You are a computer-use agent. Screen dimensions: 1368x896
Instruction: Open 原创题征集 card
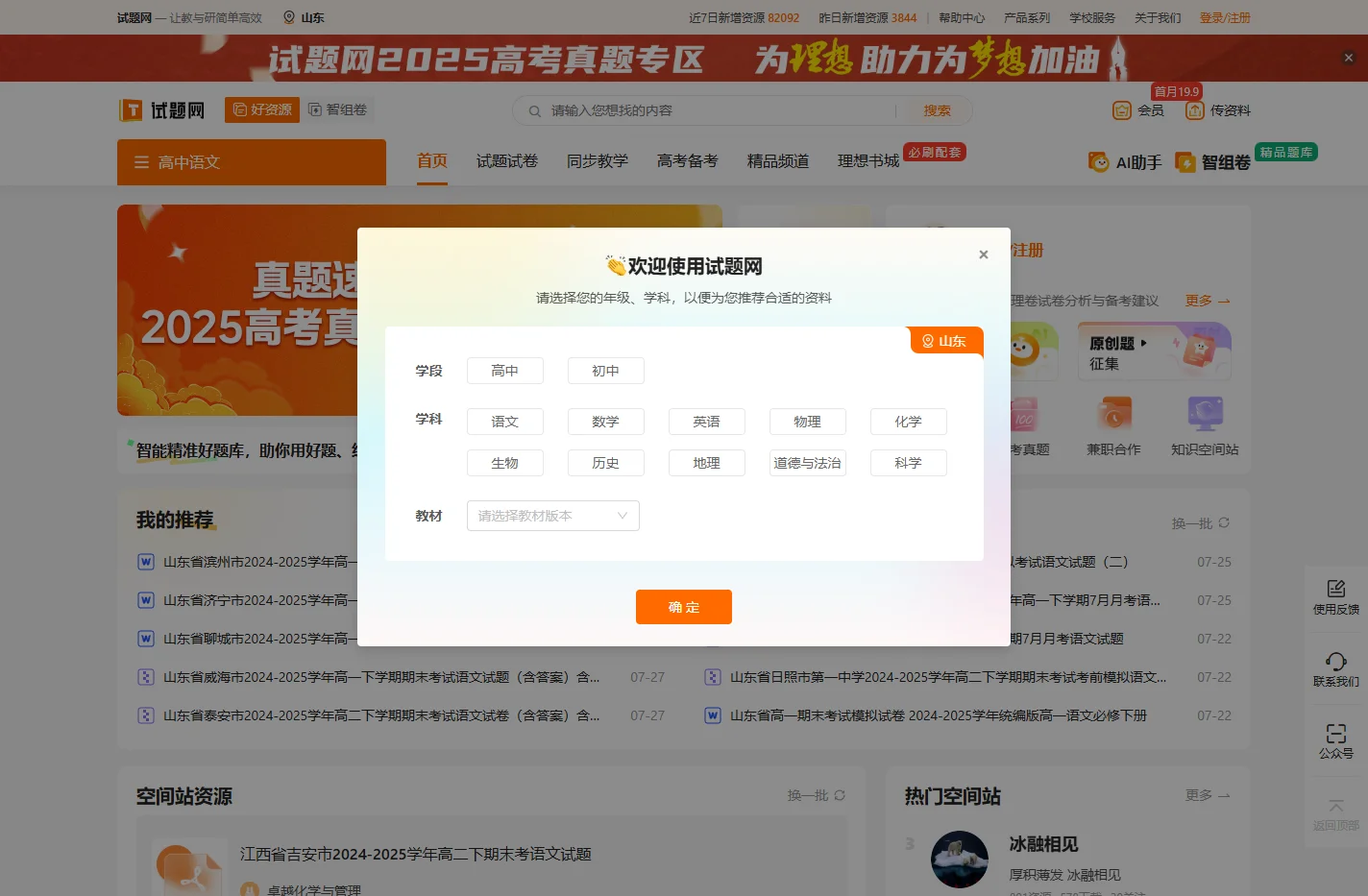tap(1154, 351)
